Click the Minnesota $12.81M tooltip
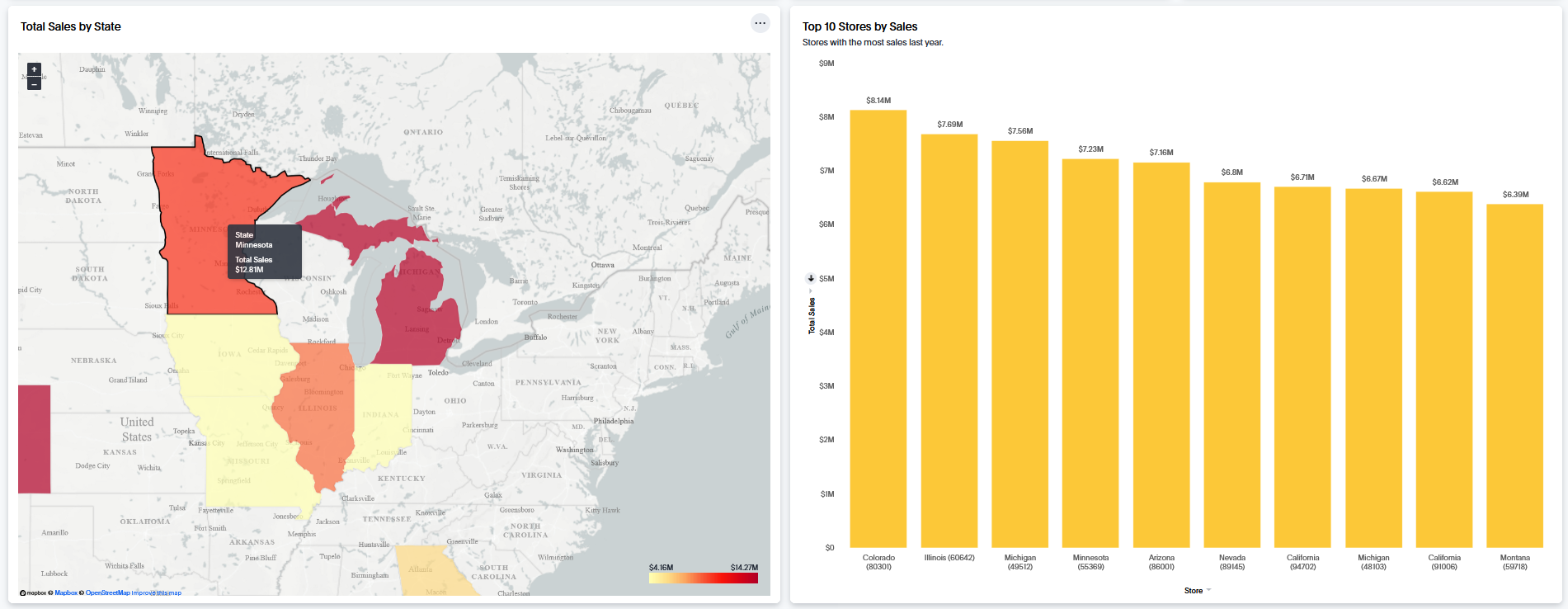 click(265, 252)
